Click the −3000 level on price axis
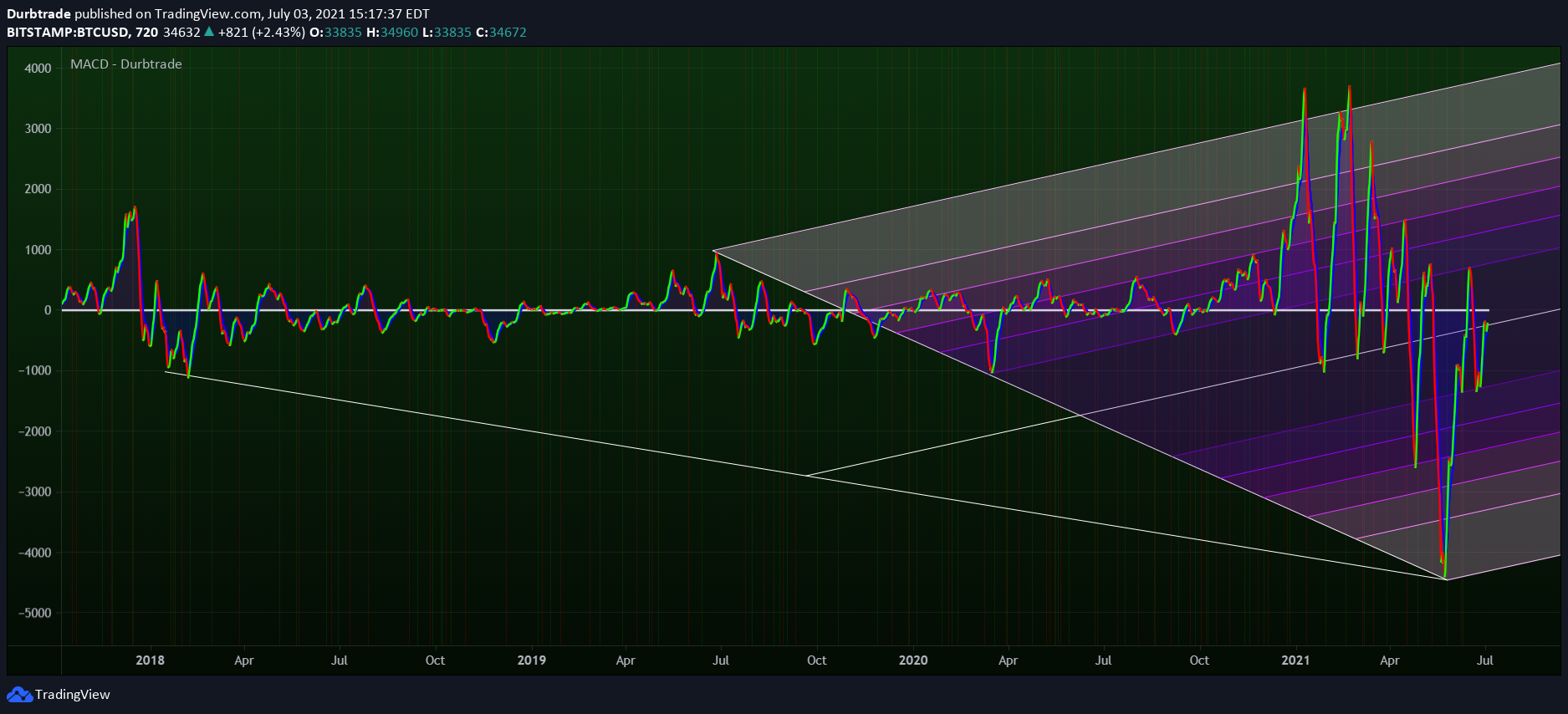 tap(34, 492)
